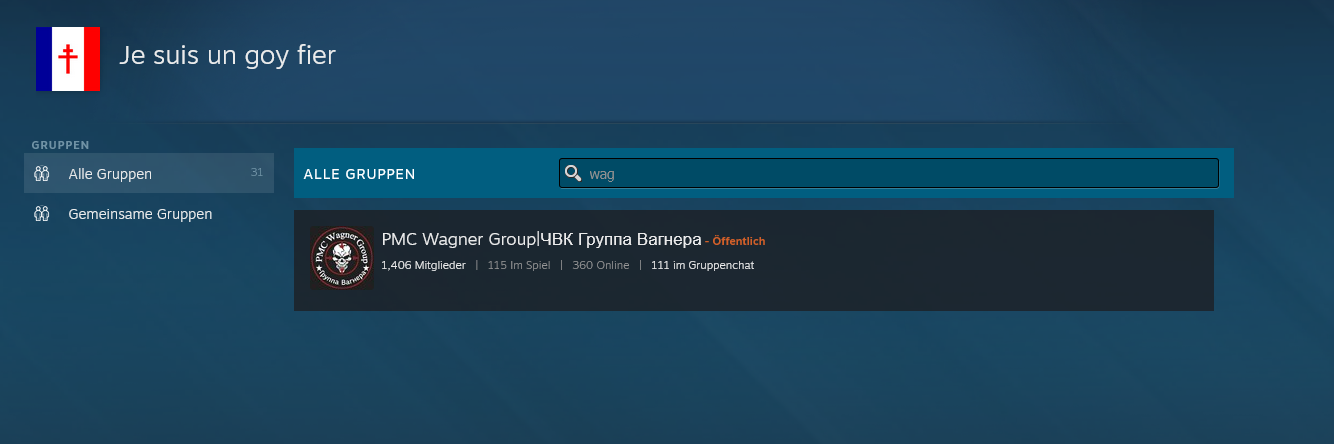
Task: Focus the group search field containing wag
Action: pos(900,174)
